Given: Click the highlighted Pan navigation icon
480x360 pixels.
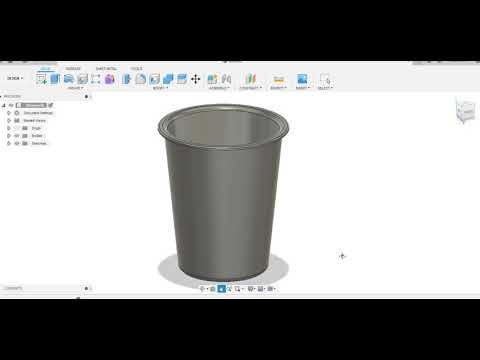Looking at the screenshot, I should click(x=221, y=289).
